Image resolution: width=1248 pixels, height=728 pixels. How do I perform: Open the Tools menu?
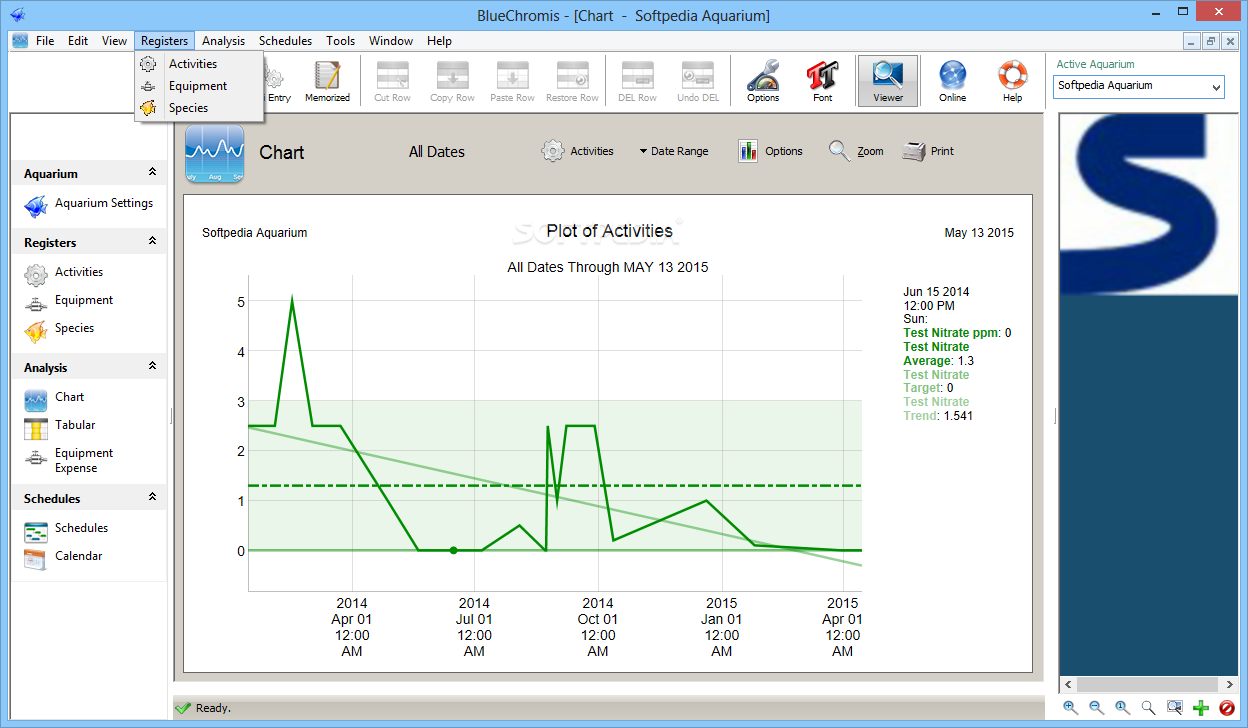pyautogui.click(x=340, y=41)
